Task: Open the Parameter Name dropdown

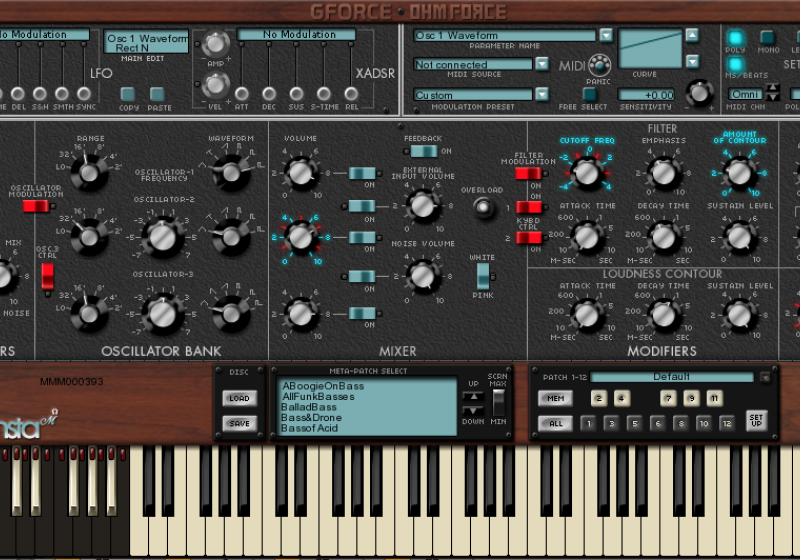Action: coord(605,35)
